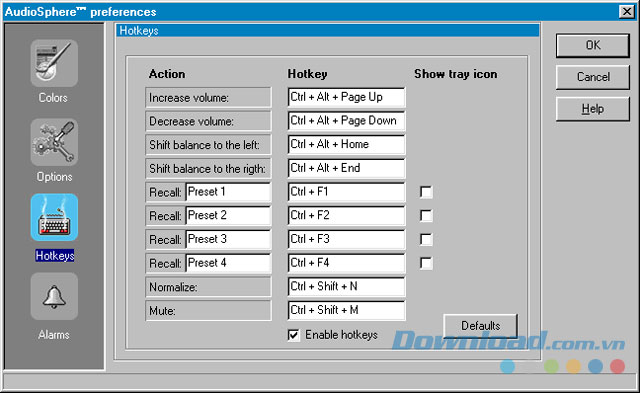Check Show tray icon for Preset 3

pos(426,239)
